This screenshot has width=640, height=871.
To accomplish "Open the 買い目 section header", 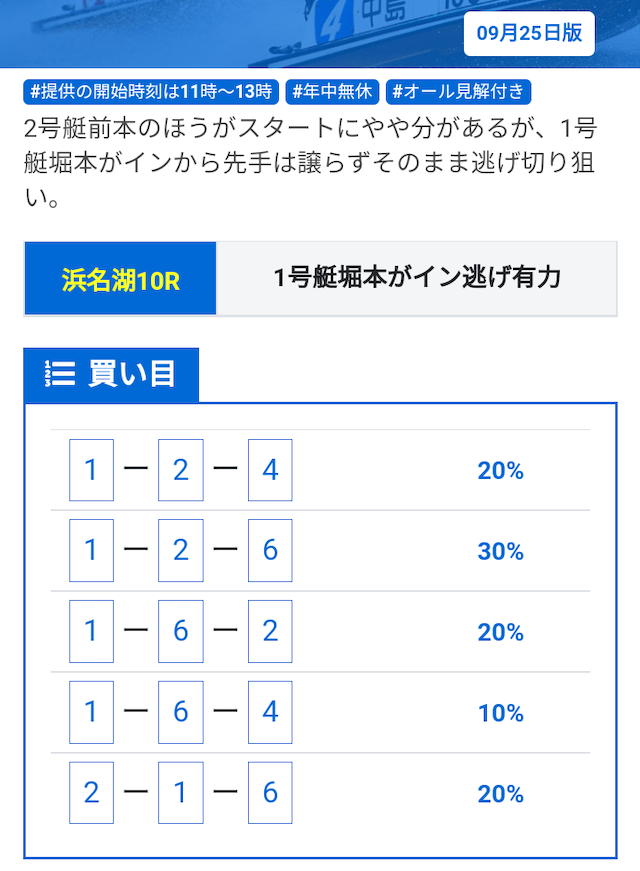I will tap(132, 374).
